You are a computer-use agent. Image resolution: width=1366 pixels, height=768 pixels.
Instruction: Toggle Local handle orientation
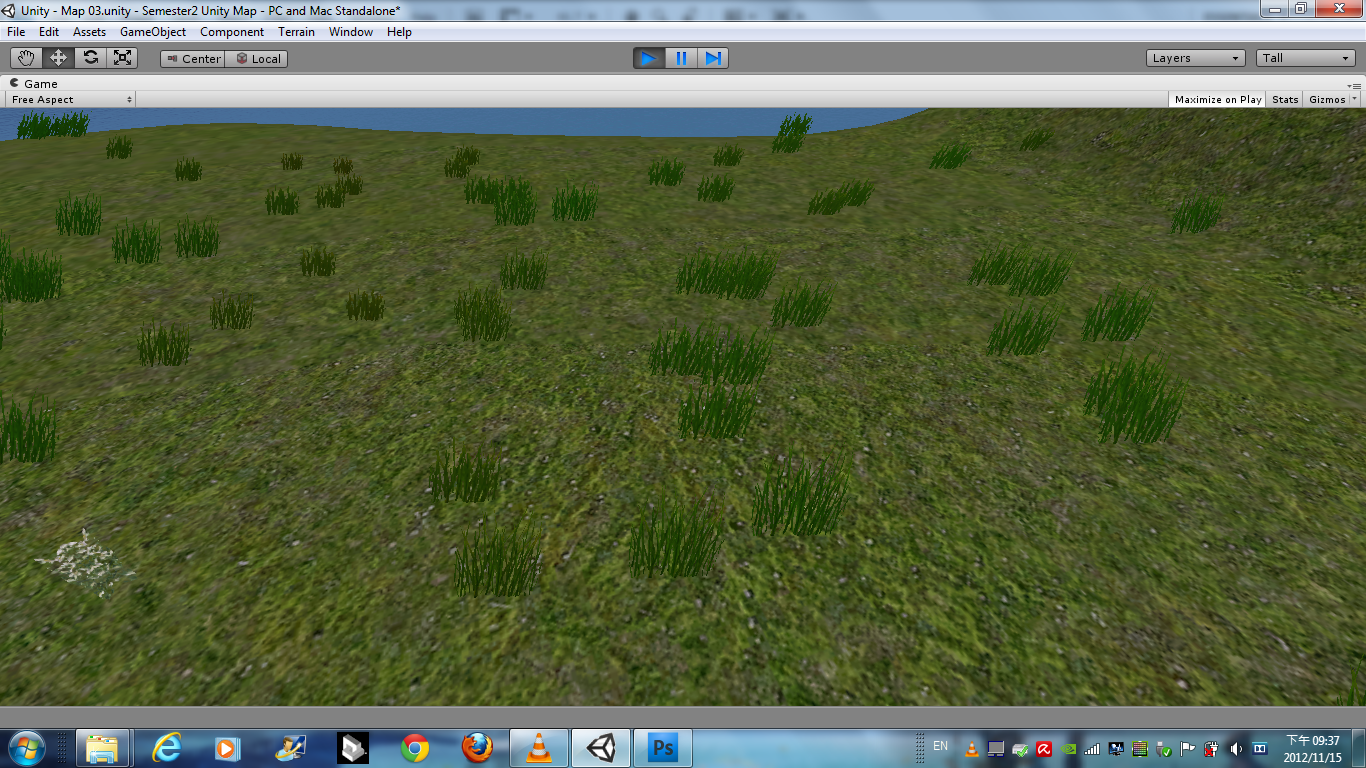[259, 58]
